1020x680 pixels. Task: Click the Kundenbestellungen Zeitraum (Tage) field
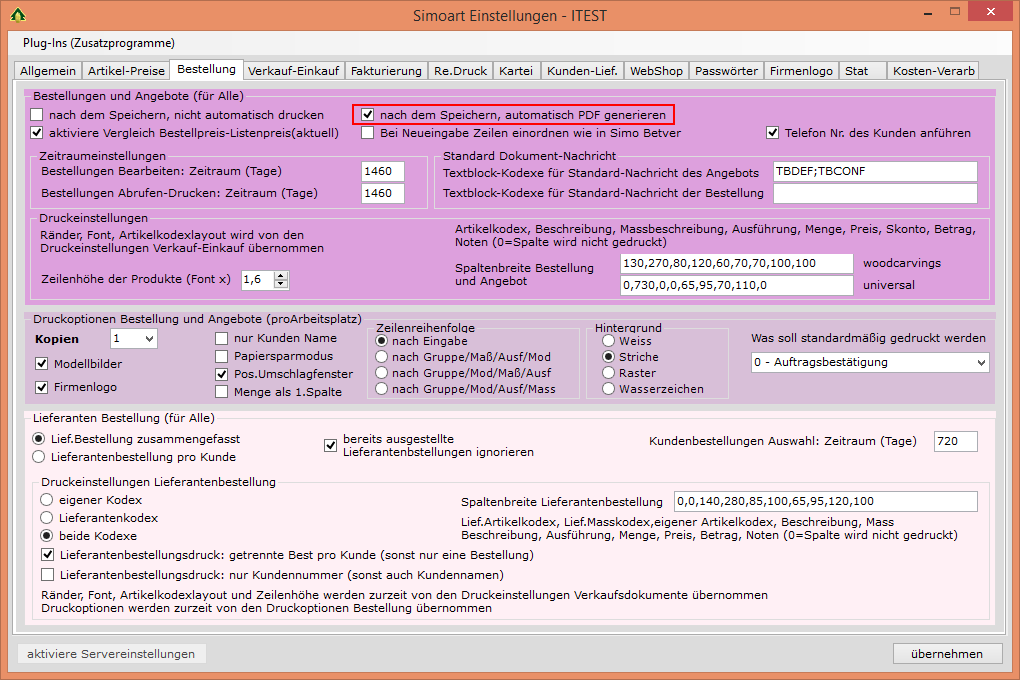click(x=955, y=441)
